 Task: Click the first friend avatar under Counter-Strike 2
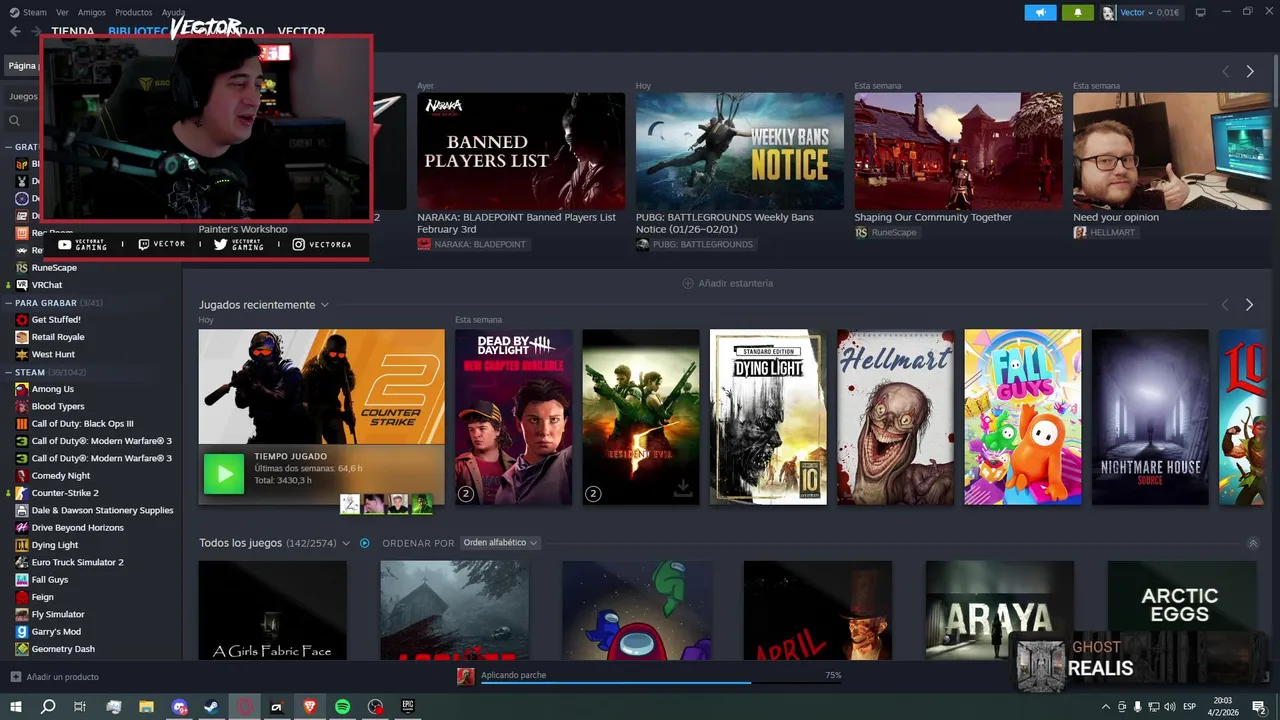[x=350, y=504]
